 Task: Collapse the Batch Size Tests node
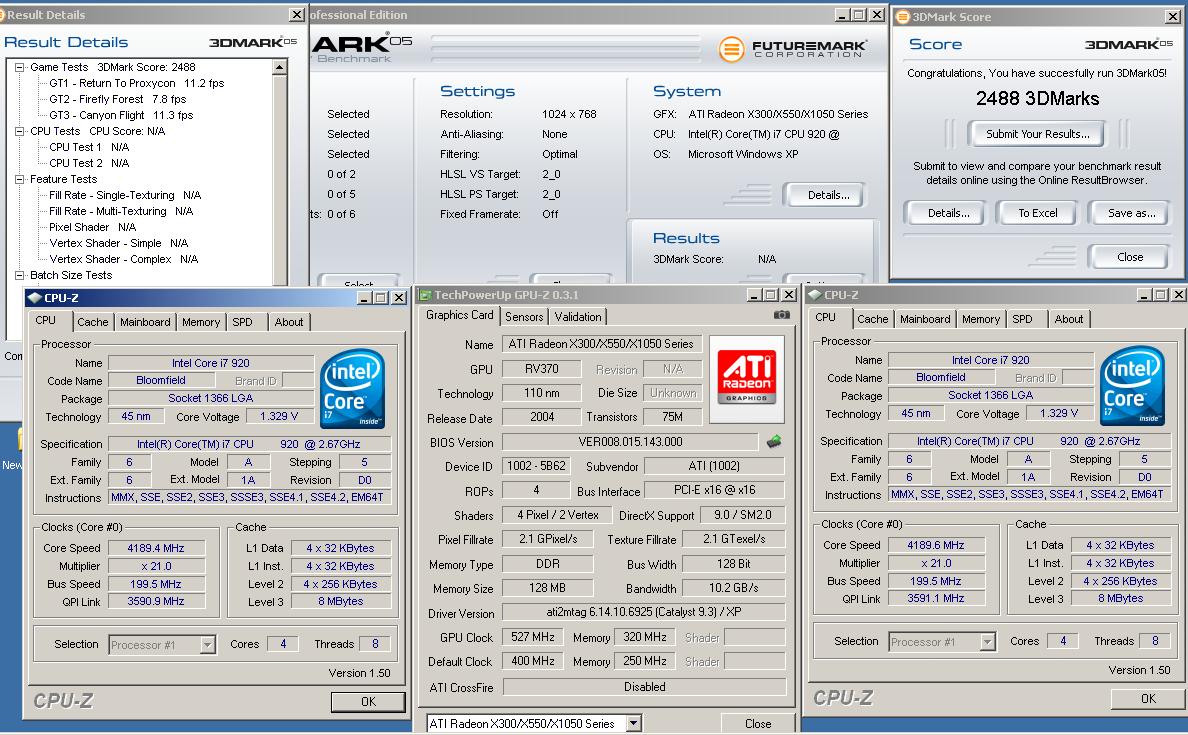click(20, 276)
